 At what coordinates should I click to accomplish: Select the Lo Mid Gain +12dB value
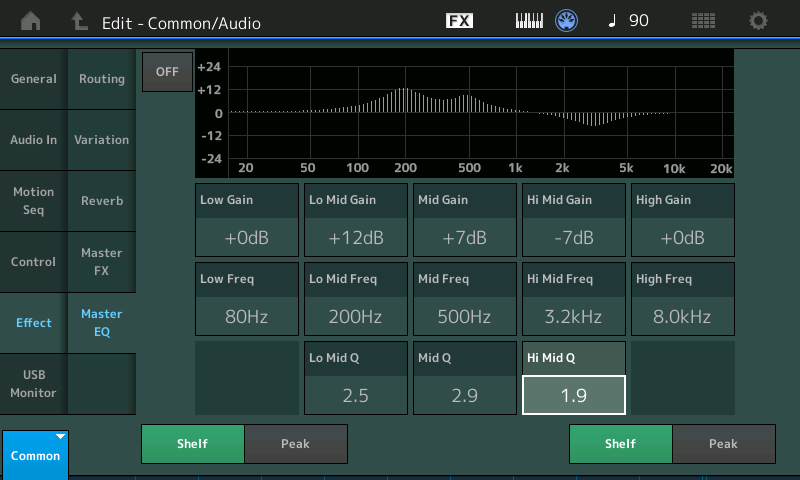pos(356,238)
